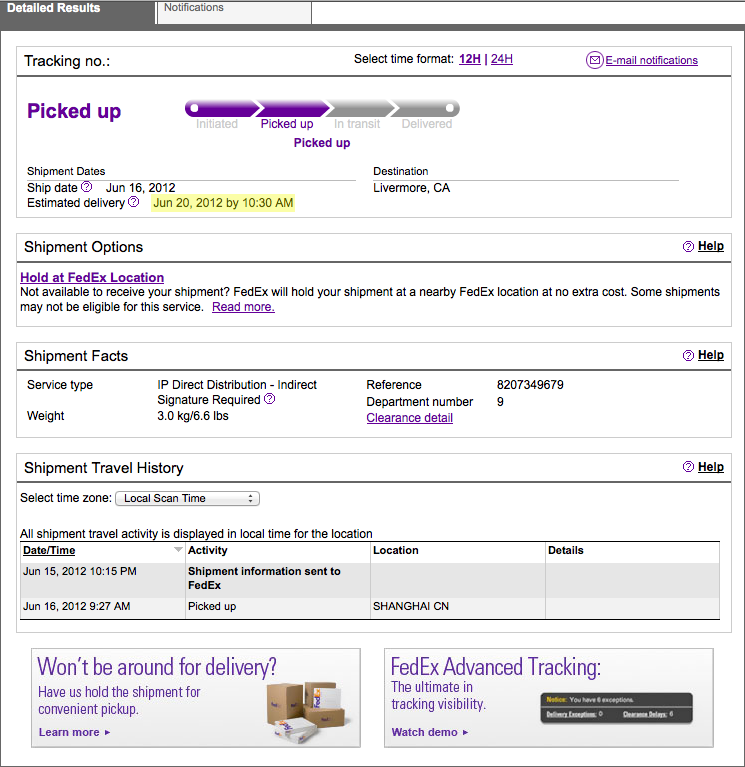Select 12H time format
This screenshot has width=745, height=767.
coord(470,59)
